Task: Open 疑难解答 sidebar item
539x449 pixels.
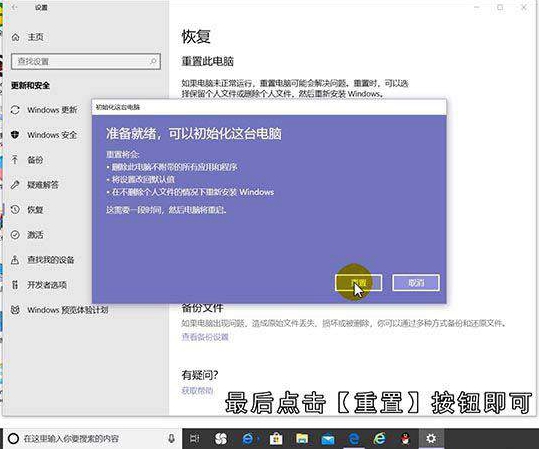Action: pos(43,185)
